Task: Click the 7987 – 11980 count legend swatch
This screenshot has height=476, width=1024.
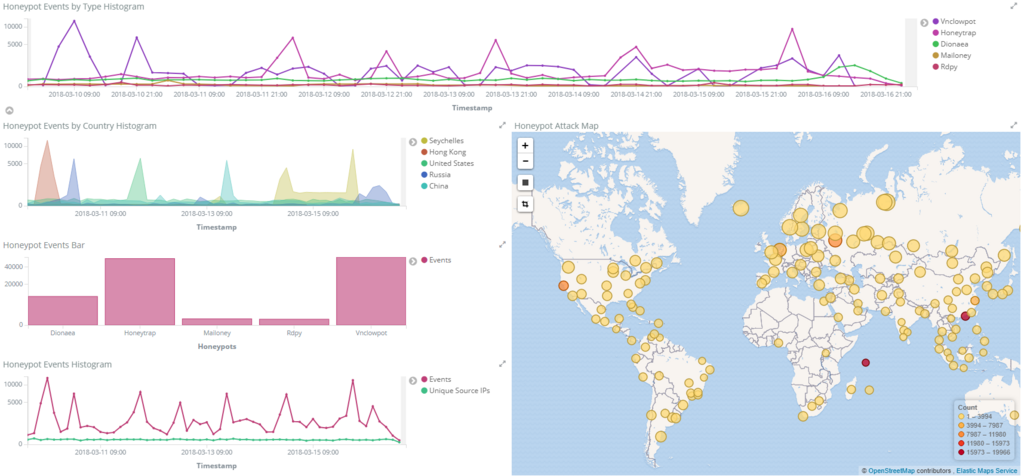Action: tap(961, 434)
